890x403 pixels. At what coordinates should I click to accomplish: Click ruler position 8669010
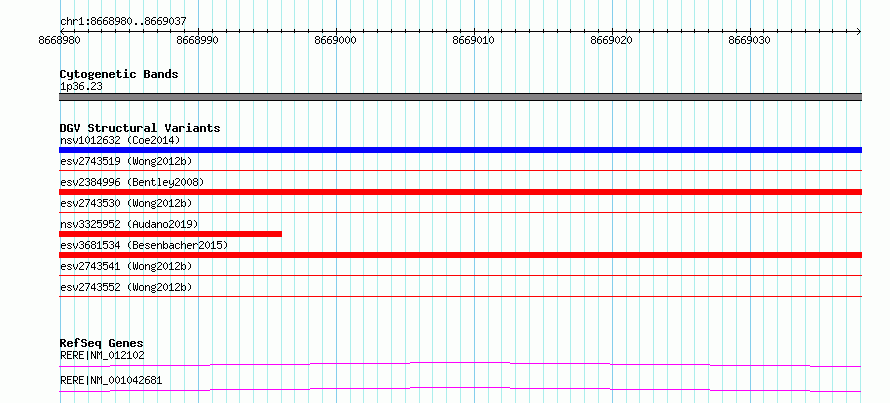coord(473,40)
